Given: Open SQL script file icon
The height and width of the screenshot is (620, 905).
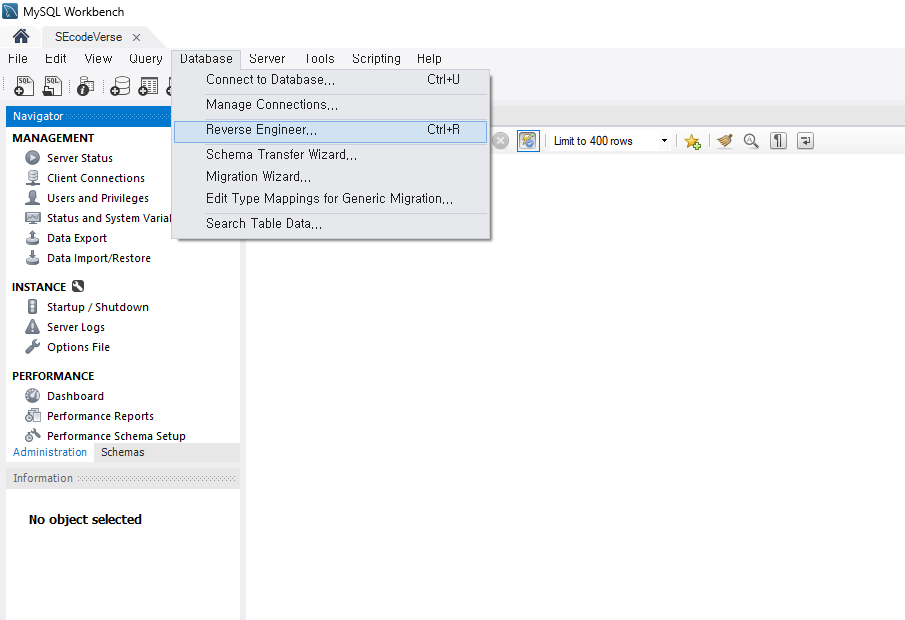Looking at the screenshot, I should 53,85.
